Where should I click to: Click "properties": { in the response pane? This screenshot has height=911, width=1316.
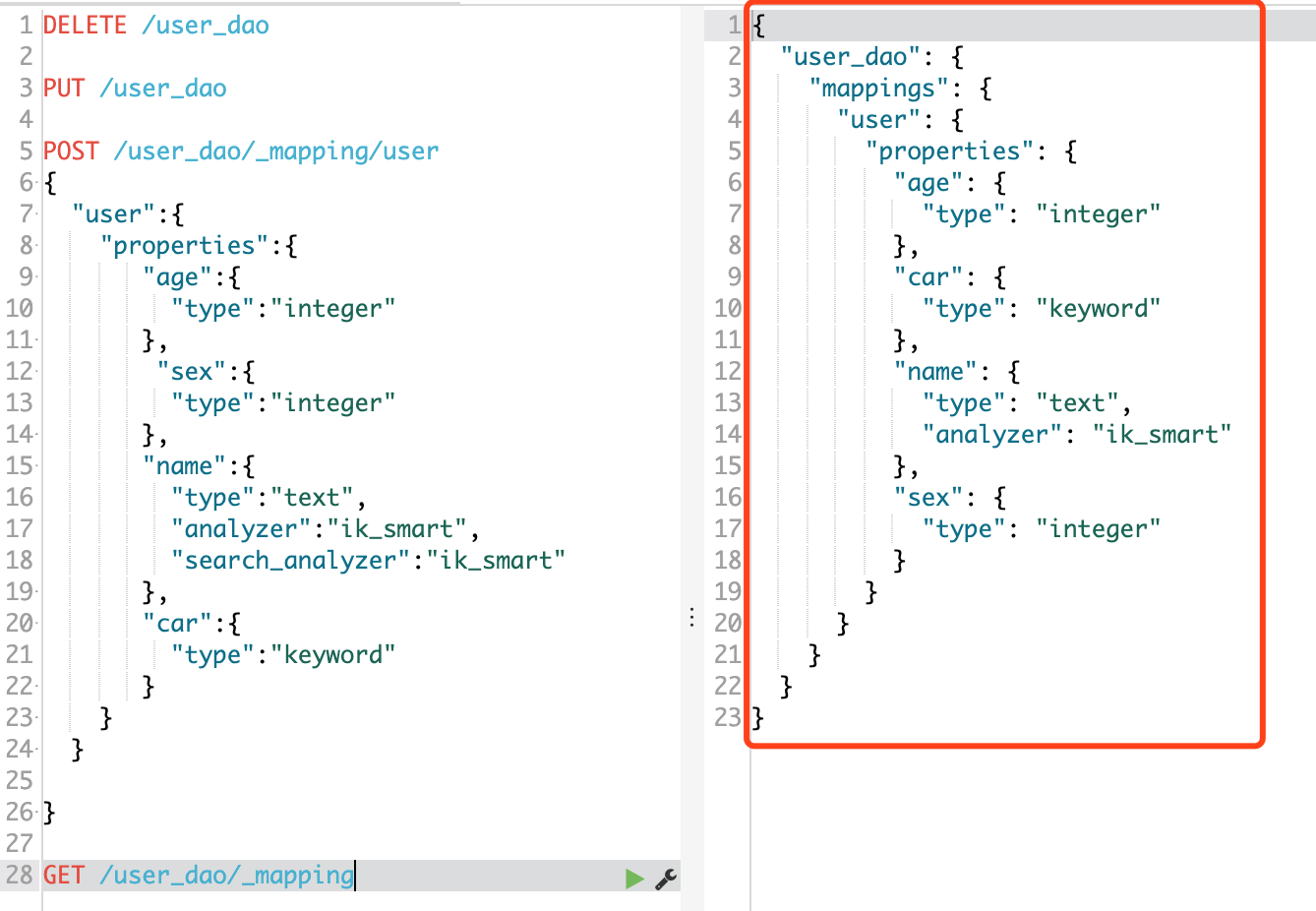(x=972, y=152)
